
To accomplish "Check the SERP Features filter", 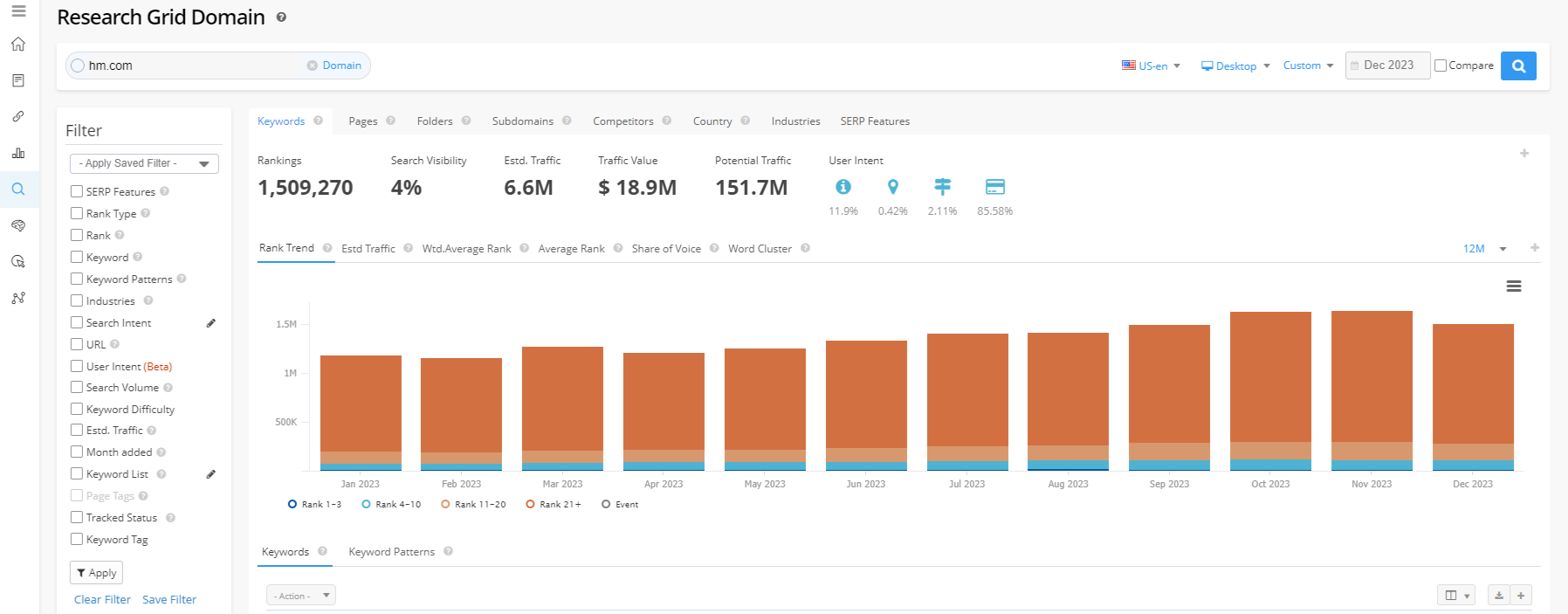I will click(x=77, y=191).
